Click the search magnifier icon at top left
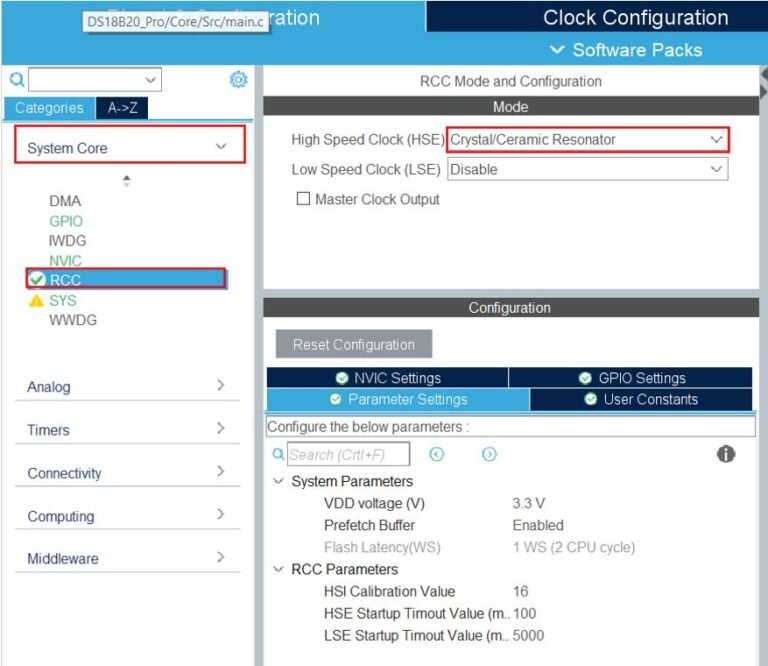The height and width of the screenshot is (666, 768). [x=17, y=80]
